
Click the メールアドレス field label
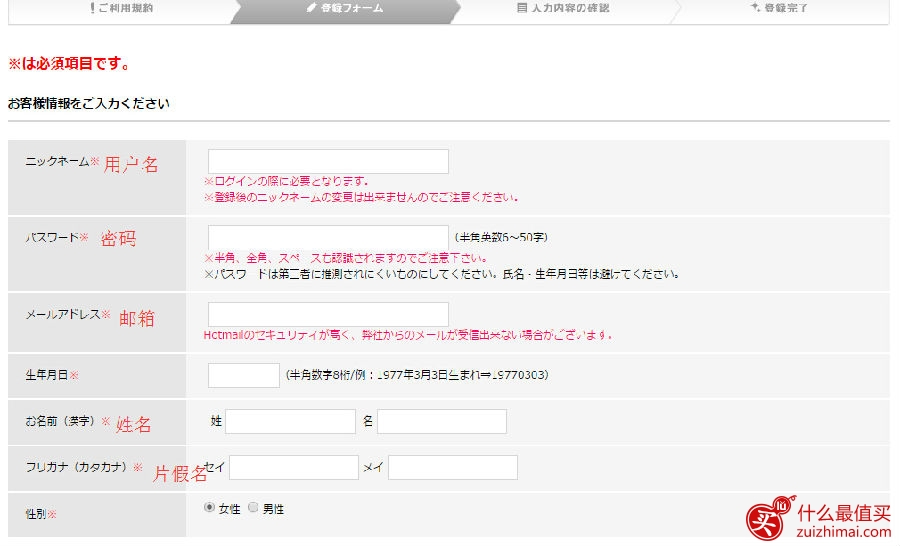[63, 315]
